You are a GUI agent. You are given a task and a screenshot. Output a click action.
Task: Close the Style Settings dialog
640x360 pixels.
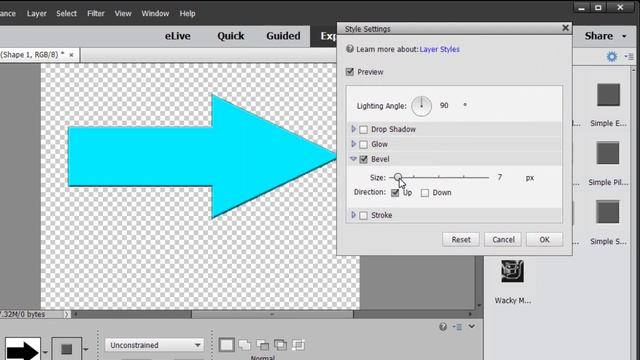[565, 28]
